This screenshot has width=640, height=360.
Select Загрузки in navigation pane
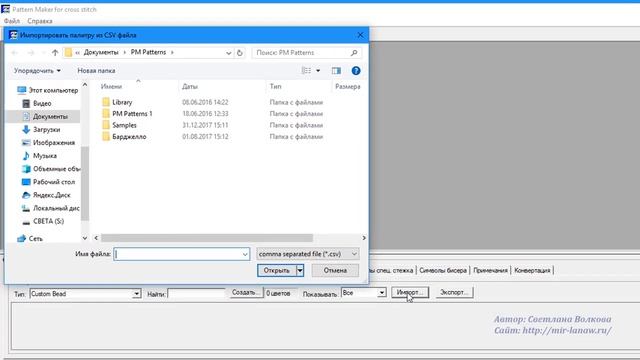41,129
